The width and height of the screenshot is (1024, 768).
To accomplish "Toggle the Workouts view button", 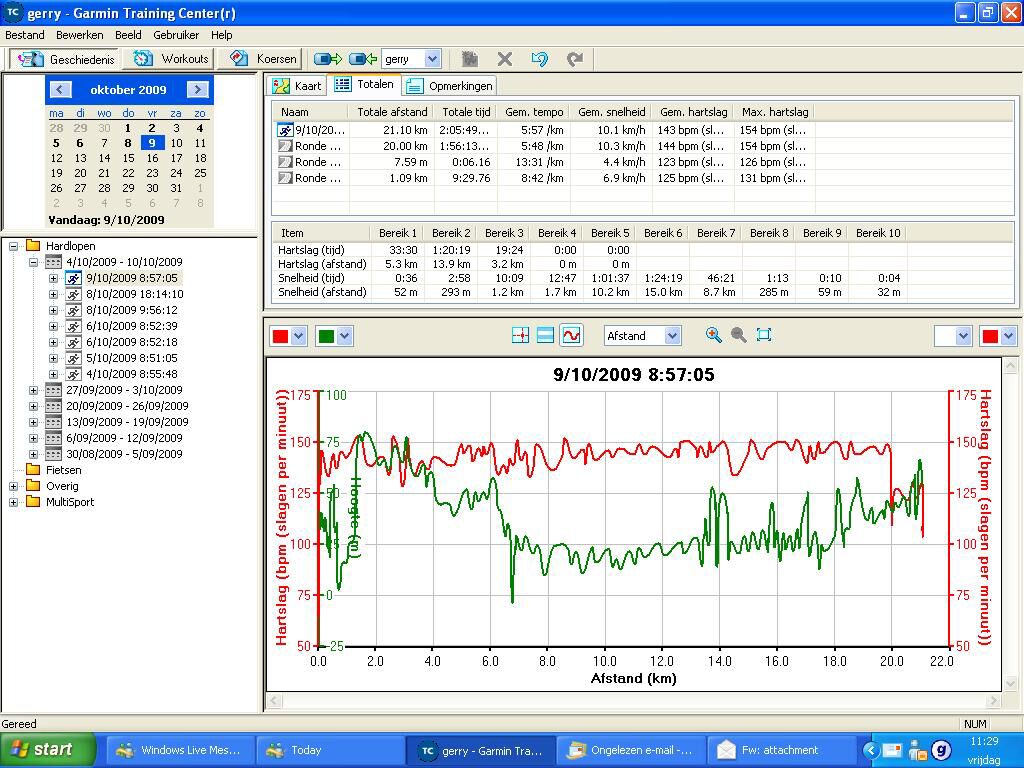I will [172, 59].
